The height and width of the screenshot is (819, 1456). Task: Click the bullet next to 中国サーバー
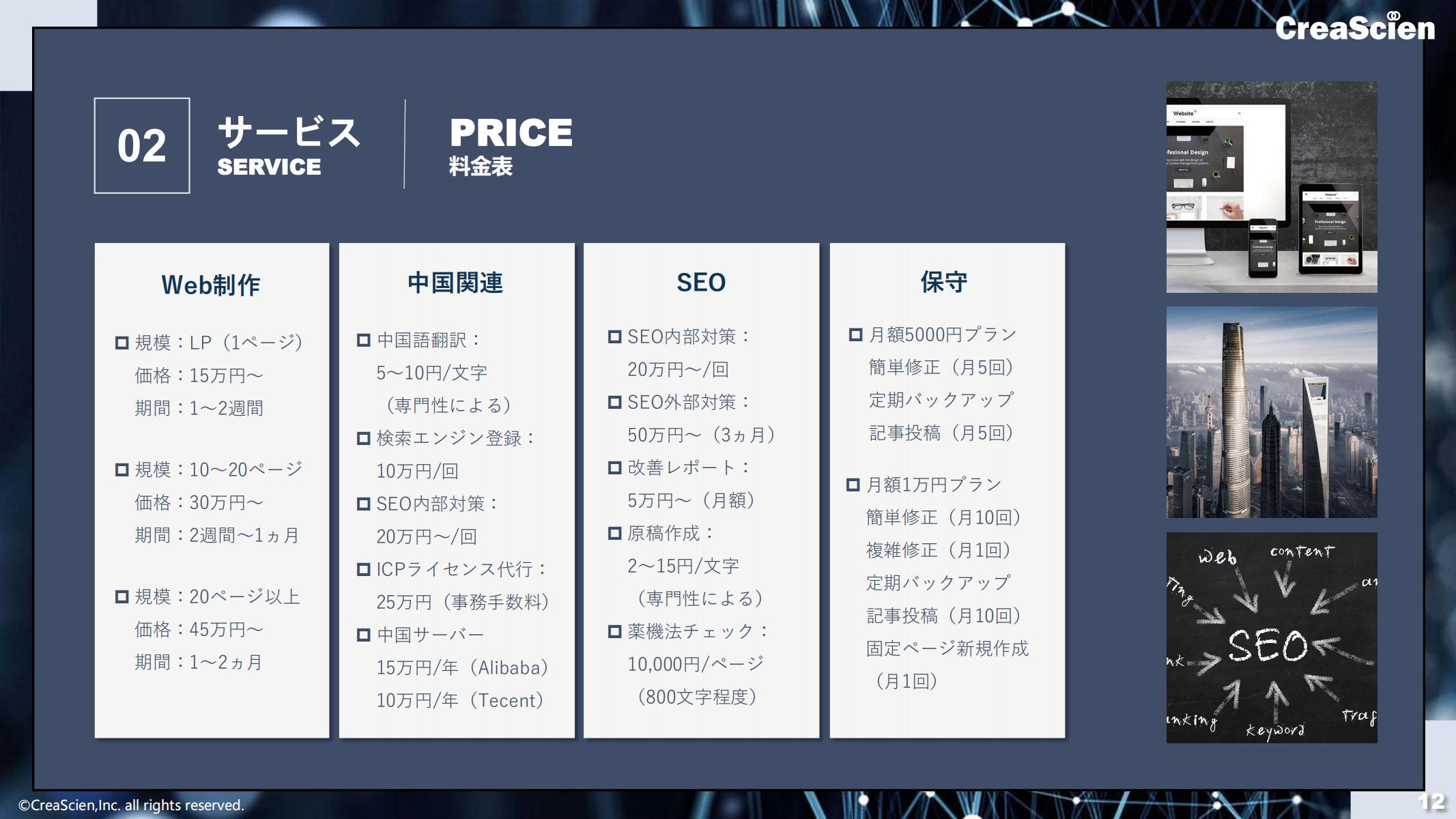coord(364,635)
